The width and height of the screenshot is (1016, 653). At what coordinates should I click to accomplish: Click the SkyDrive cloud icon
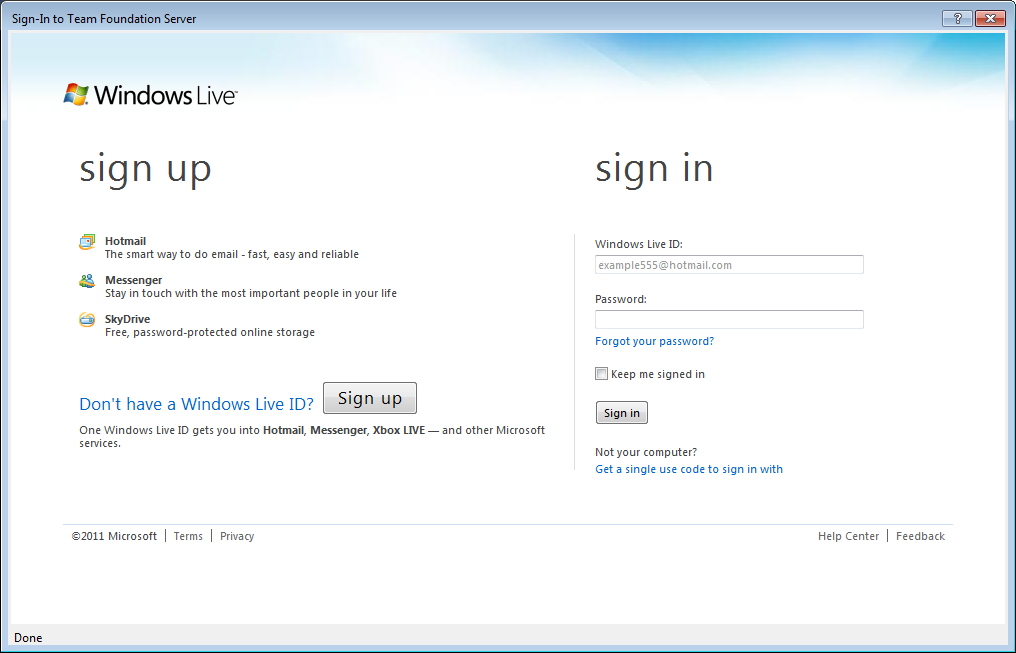point(88,320)
